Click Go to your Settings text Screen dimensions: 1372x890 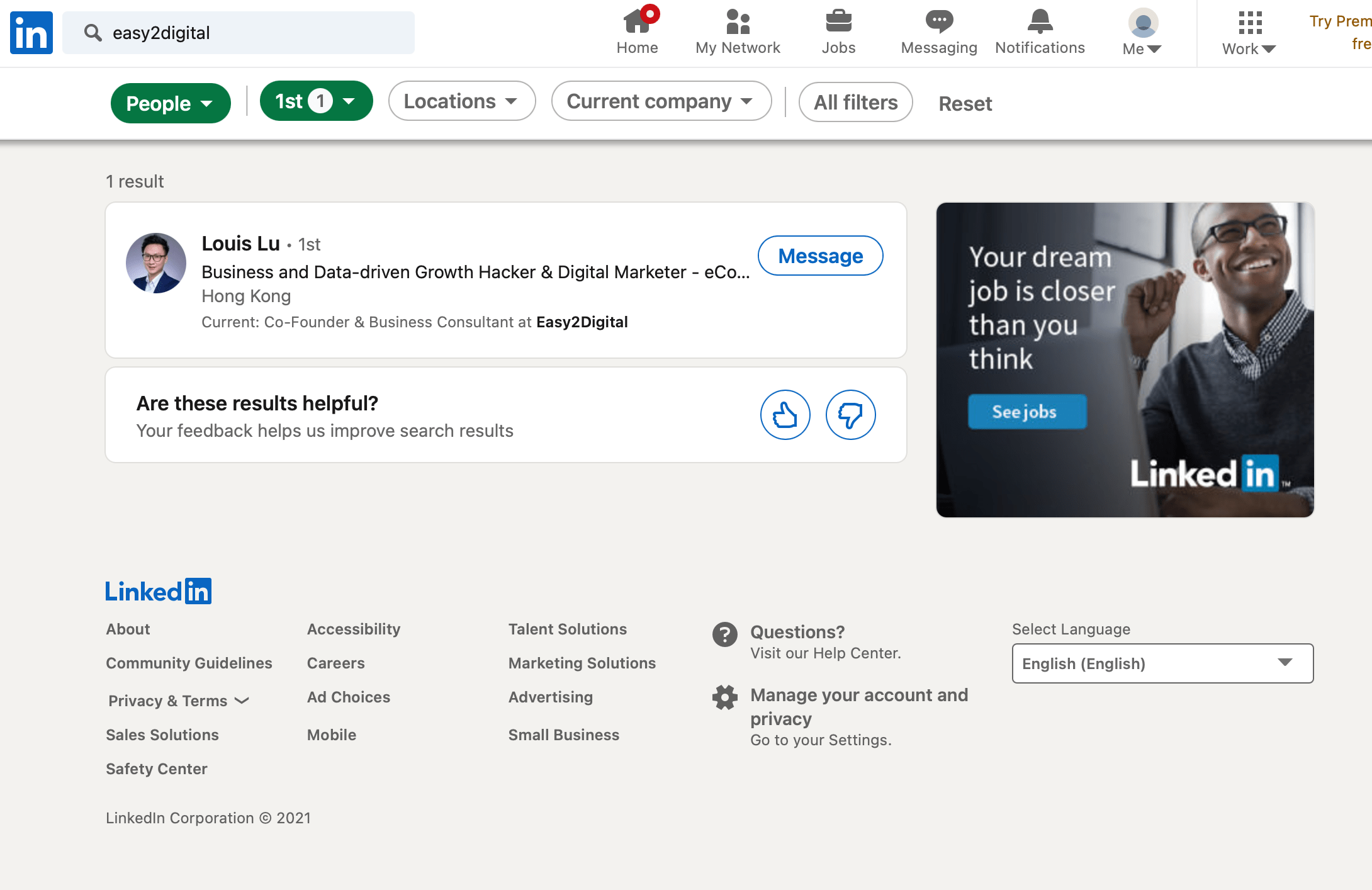click(821, 740)
